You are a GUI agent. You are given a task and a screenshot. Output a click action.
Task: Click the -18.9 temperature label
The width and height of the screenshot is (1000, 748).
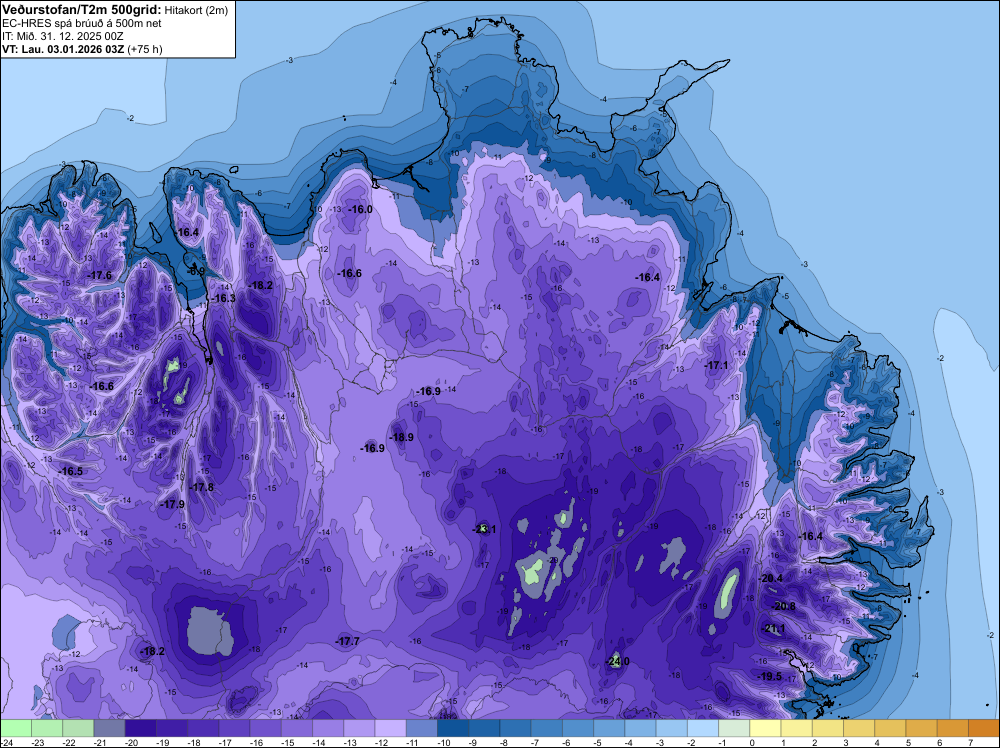pos(401,437)
